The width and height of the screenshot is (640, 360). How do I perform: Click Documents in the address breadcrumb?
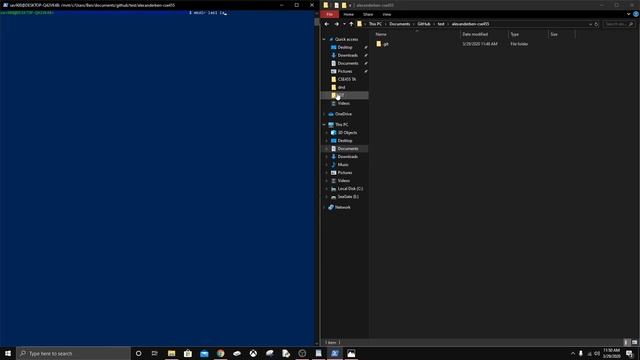399,24
